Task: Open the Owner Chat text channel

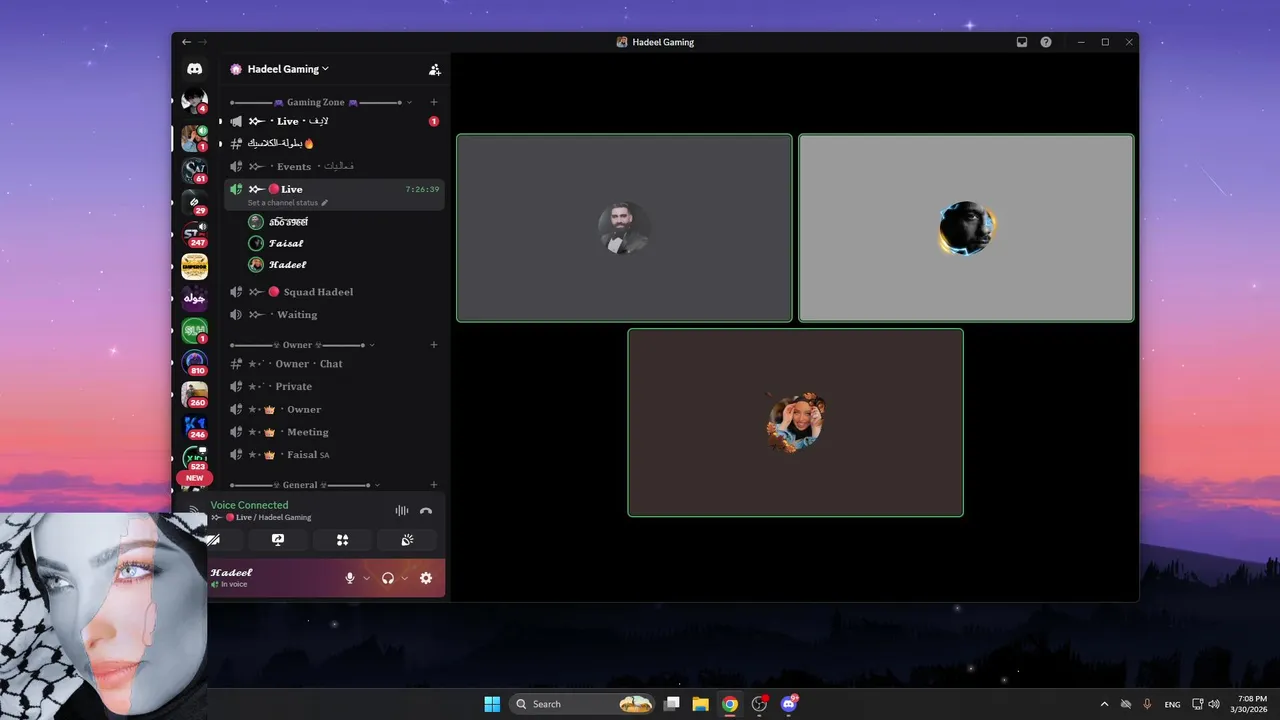Action: coord(334,364)
